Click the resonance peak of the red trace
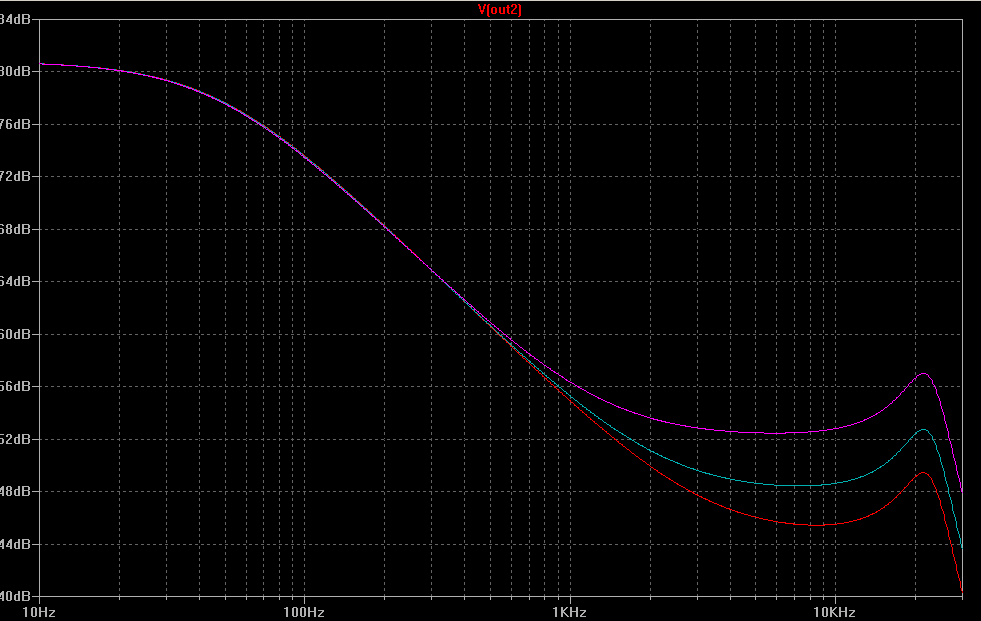The image size is (981, 621). click(921, 473)
